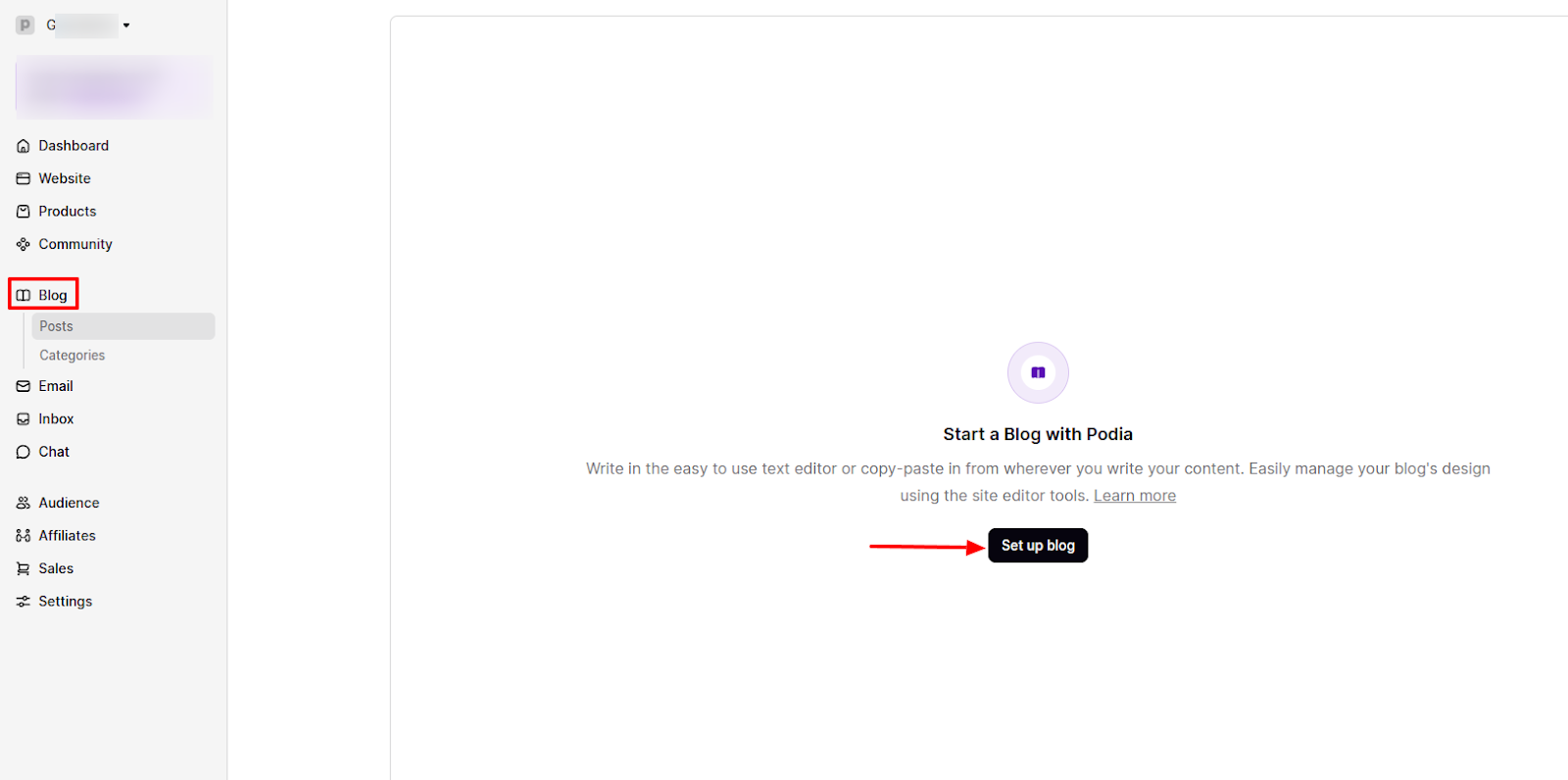Navigate to Community
The width and height of the screenshot is (1568, 780).
[x=75, y=244]
